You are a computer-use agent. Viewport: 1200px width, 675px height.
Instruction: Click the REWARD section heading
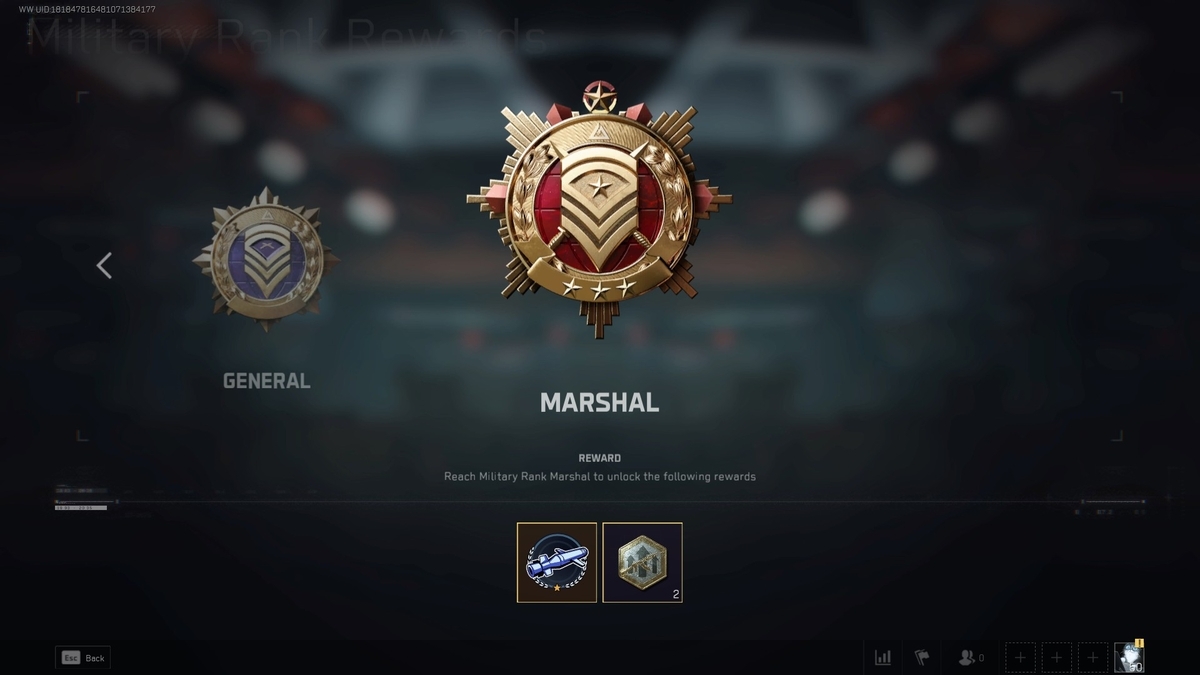coord(599,458)
